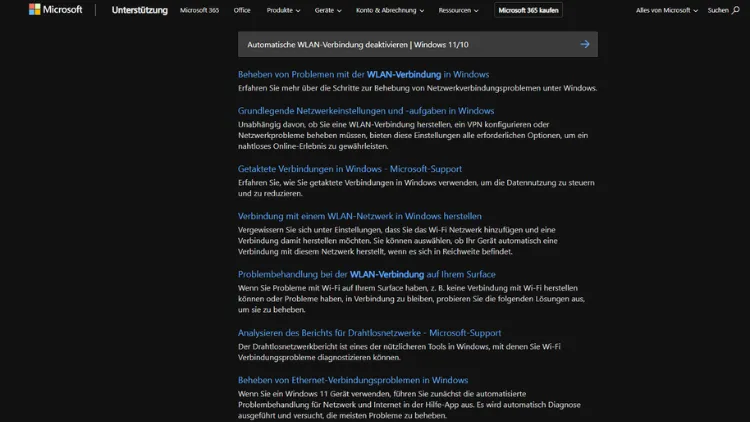Viewport: 750px width, 422px height.
Task: Expand the Ressourcen dropdown
Action: pyautogui.click(x=458, y=10)
